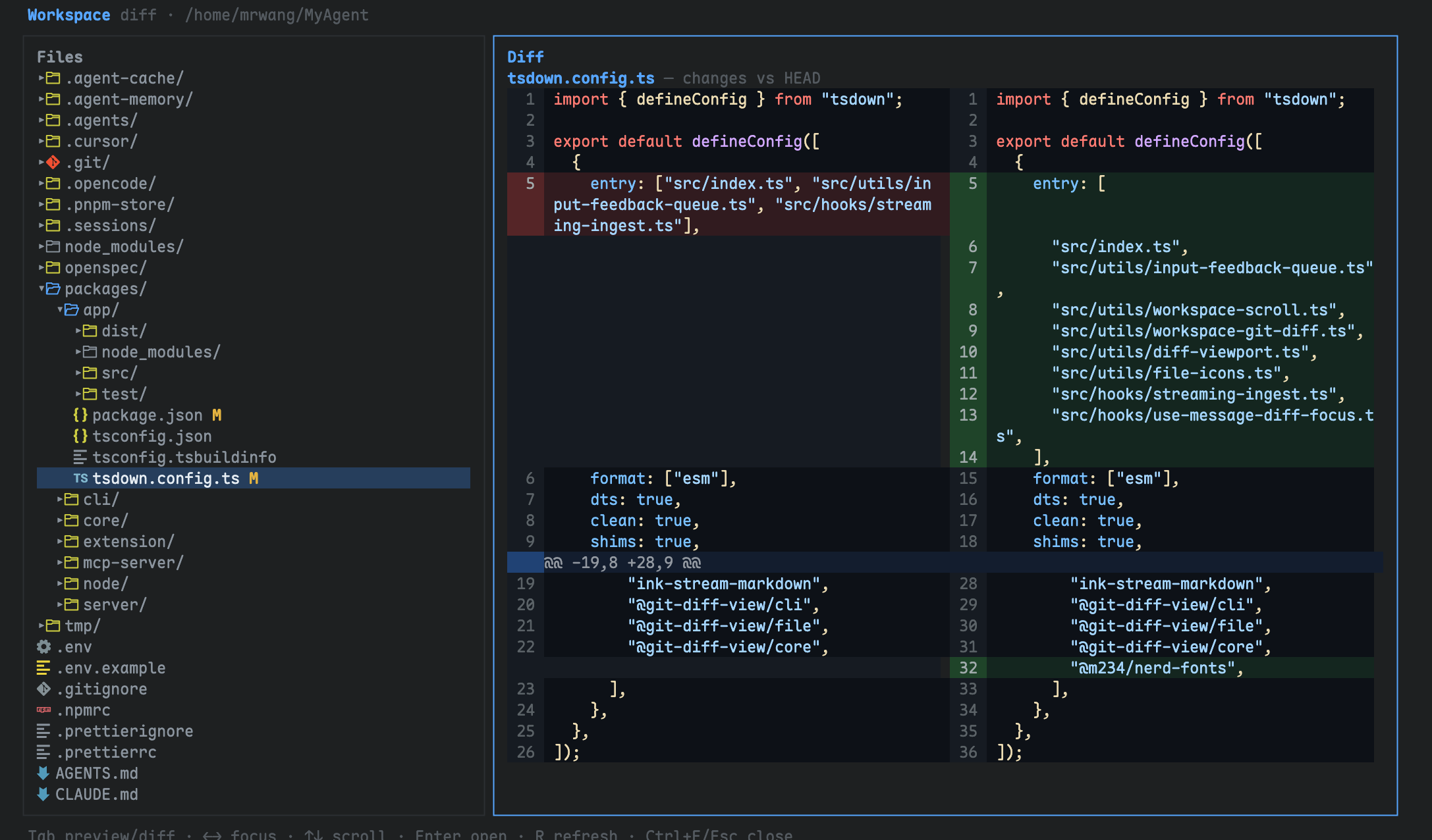Click the package.json braces icon
1432x840 pixels.
click(80, 415)
